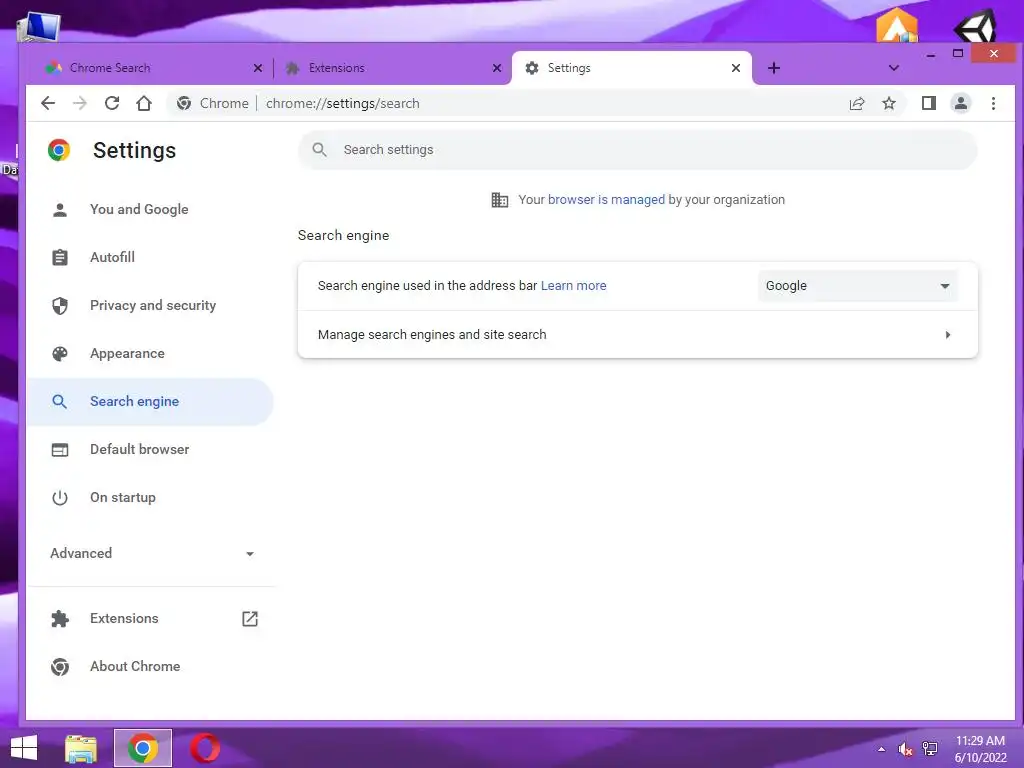Screen dimensions: 1024x768
Task: Open the home page via house icon
Action: [x=144, y=103]
